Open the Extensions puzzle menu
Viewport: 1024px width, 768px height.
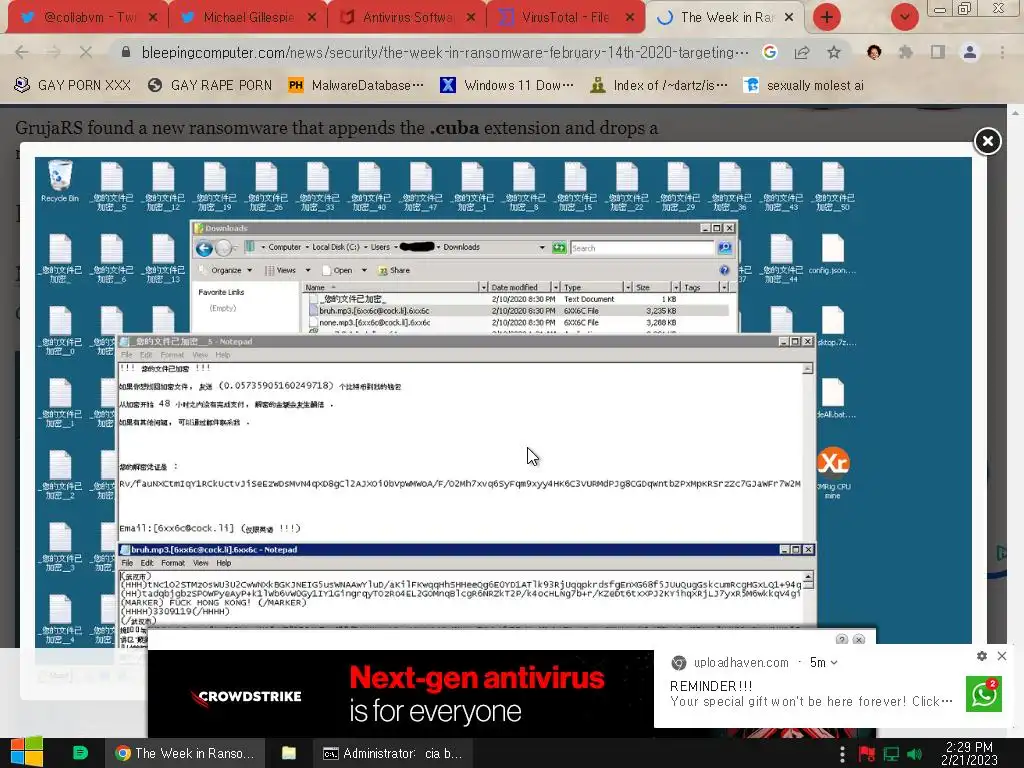pyautogui.click(x=906, y=52)
